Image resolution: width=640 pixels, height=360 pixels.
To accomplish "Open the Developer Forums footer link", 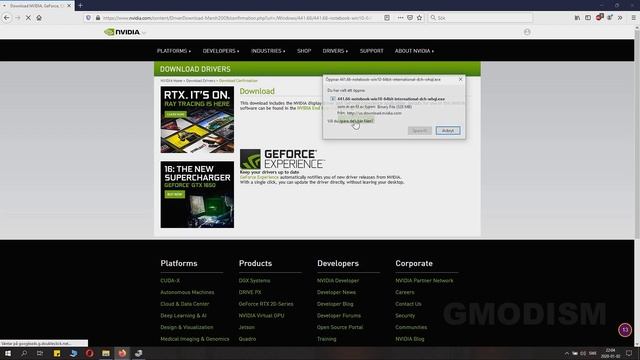I will (339, 316).
